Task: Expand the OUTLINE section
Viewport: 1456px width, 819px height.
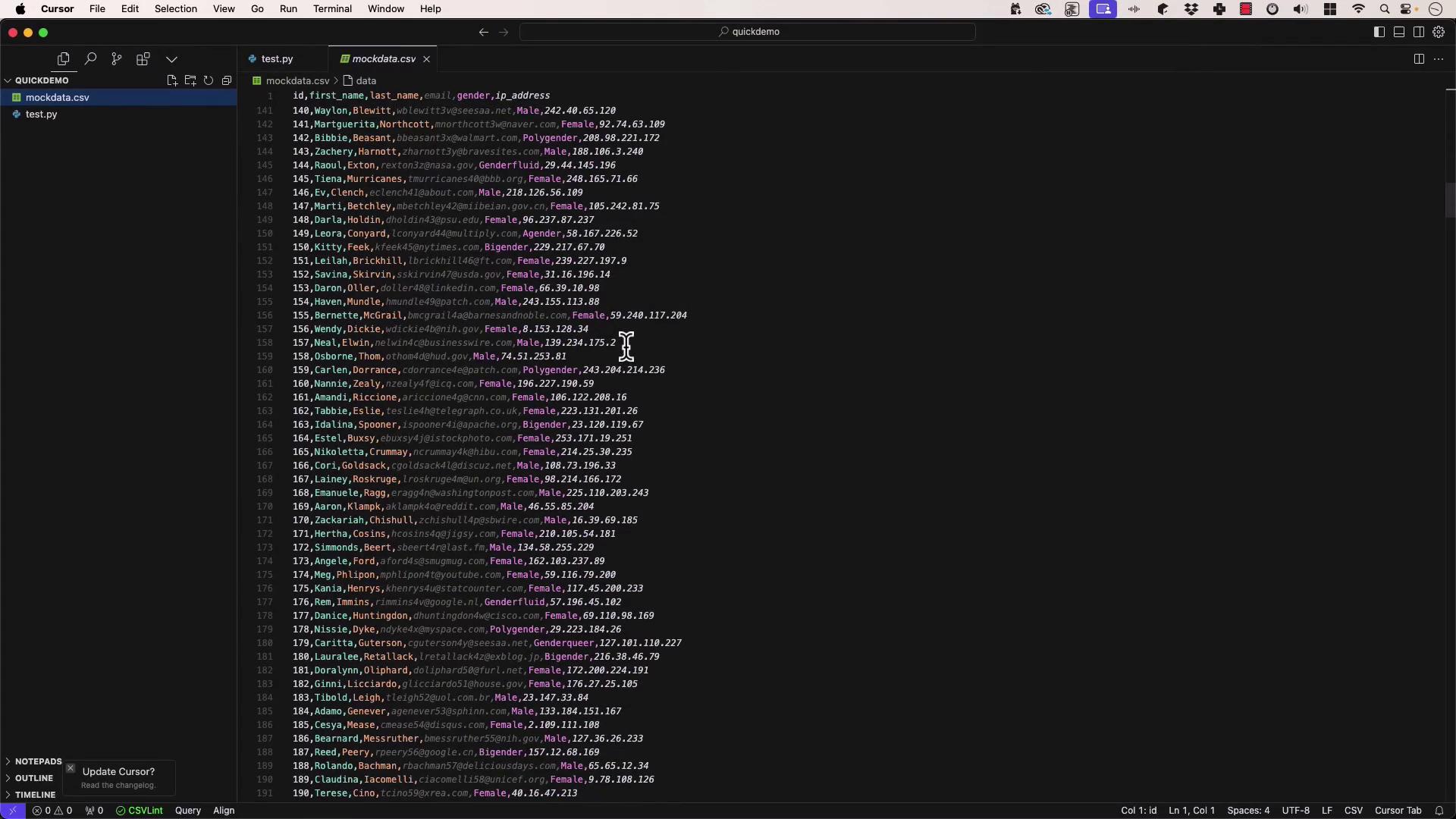Action: pos(33,778)
